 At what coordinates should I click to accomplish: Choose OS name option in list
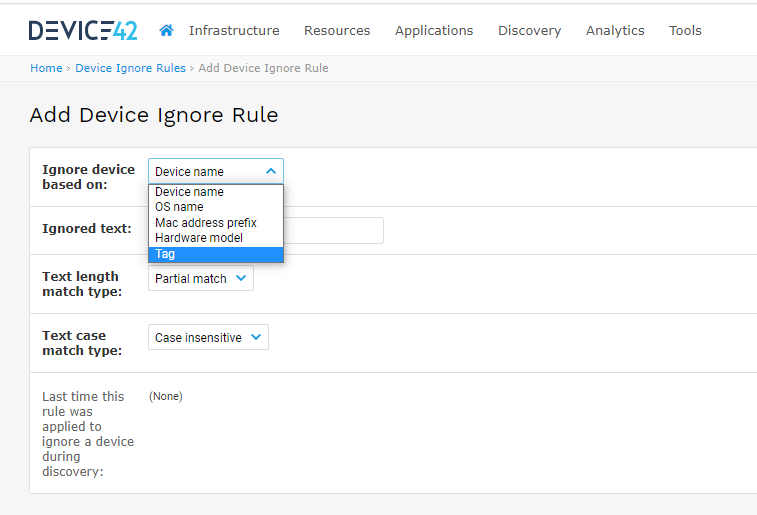click(x=216, y=207)
